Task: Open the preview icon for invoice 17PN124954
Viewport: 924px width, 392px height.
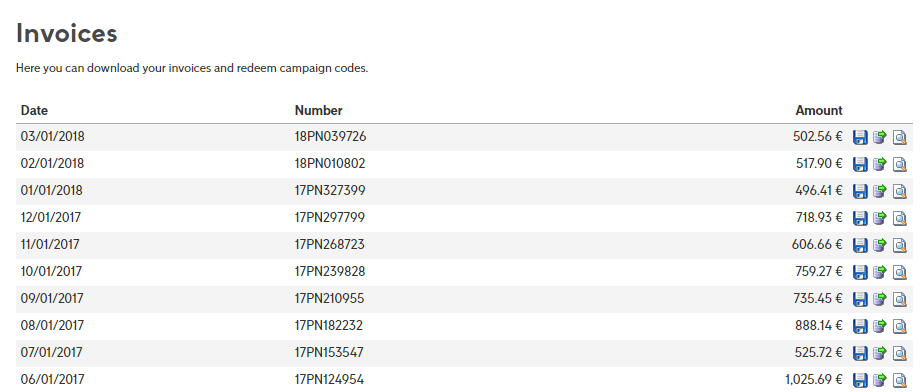Action: point(900,380)
